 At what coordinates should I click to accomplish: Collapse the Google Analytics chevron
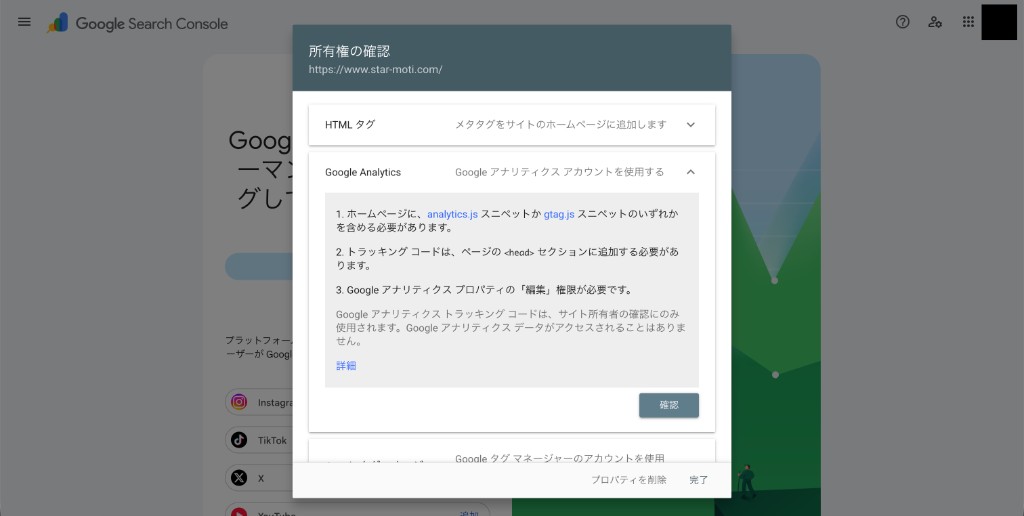(x=691, y=172)
